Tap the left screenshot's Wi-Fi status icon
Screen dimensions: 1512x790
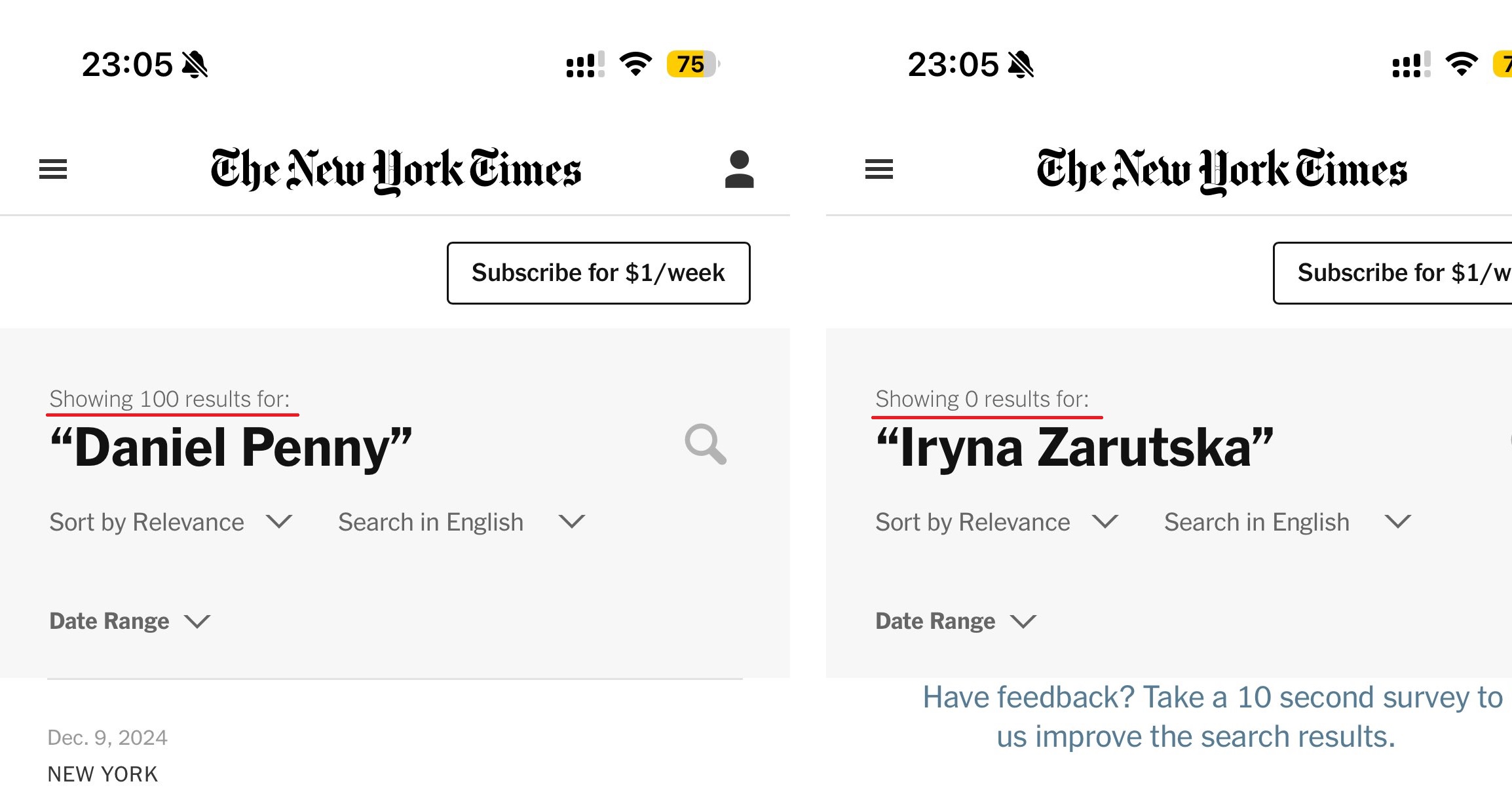click(x=635, y=64)
